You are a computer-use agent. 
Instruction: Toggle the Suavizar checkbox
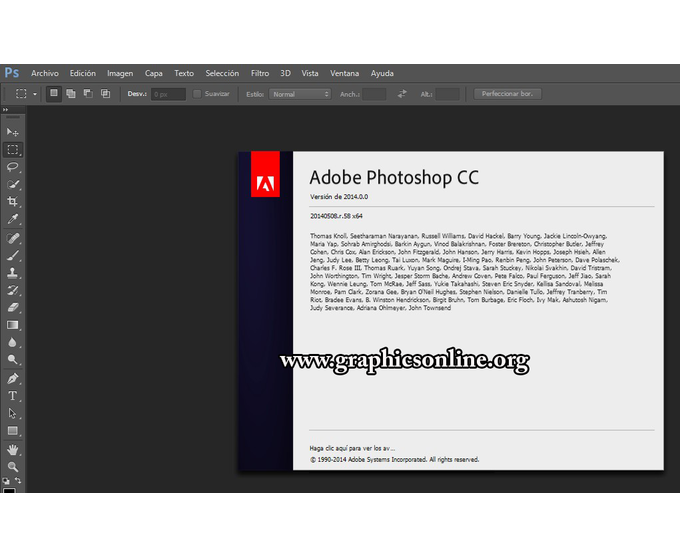[197, 94]
